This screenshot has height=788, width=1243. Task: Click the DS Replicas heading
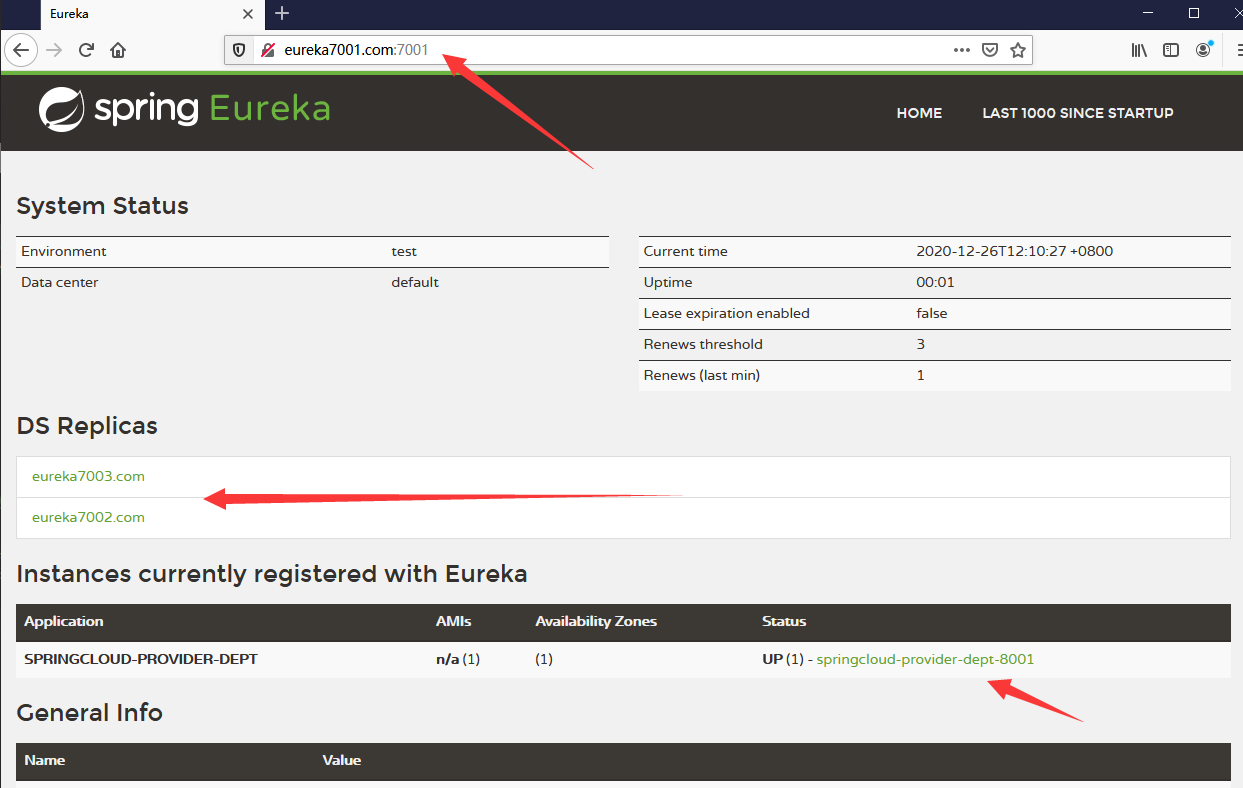click(x=87, y=425)
